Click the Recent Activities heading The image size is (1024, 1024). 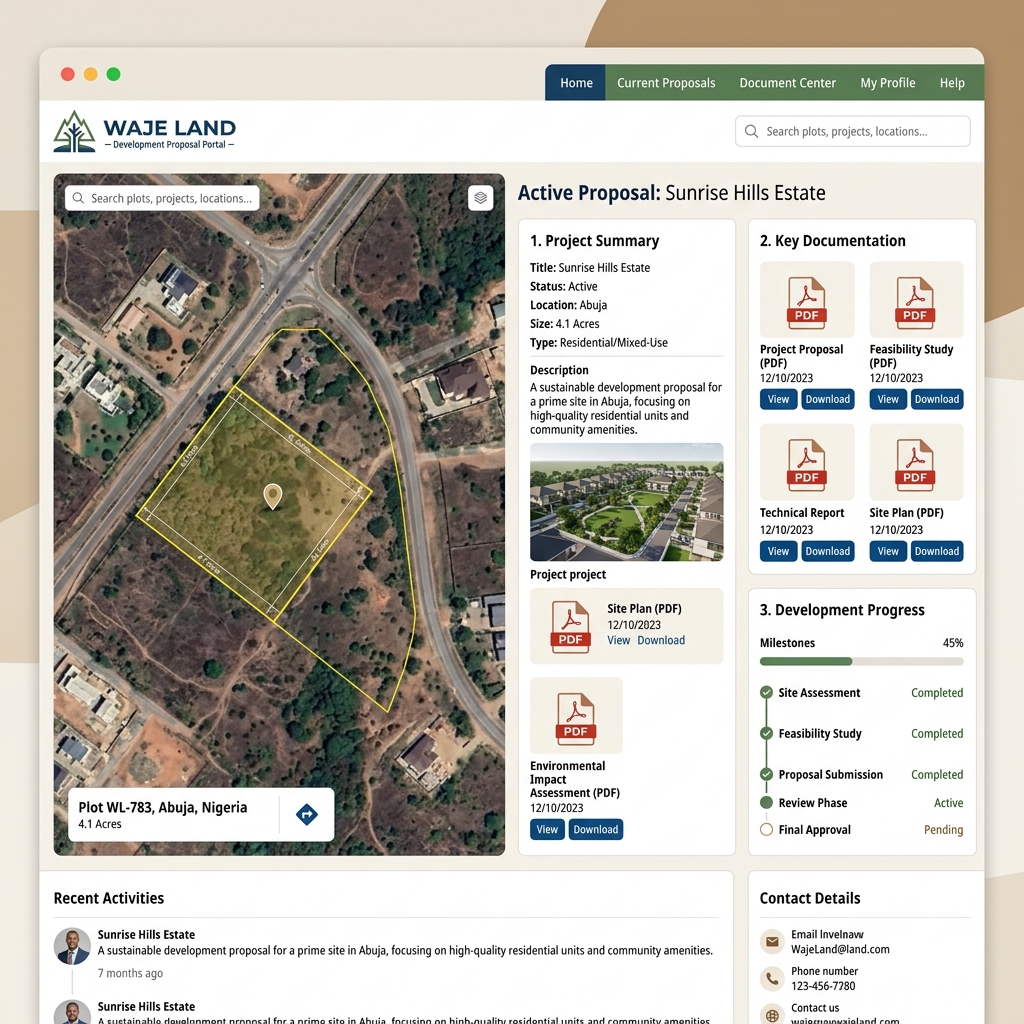(108, 898)
